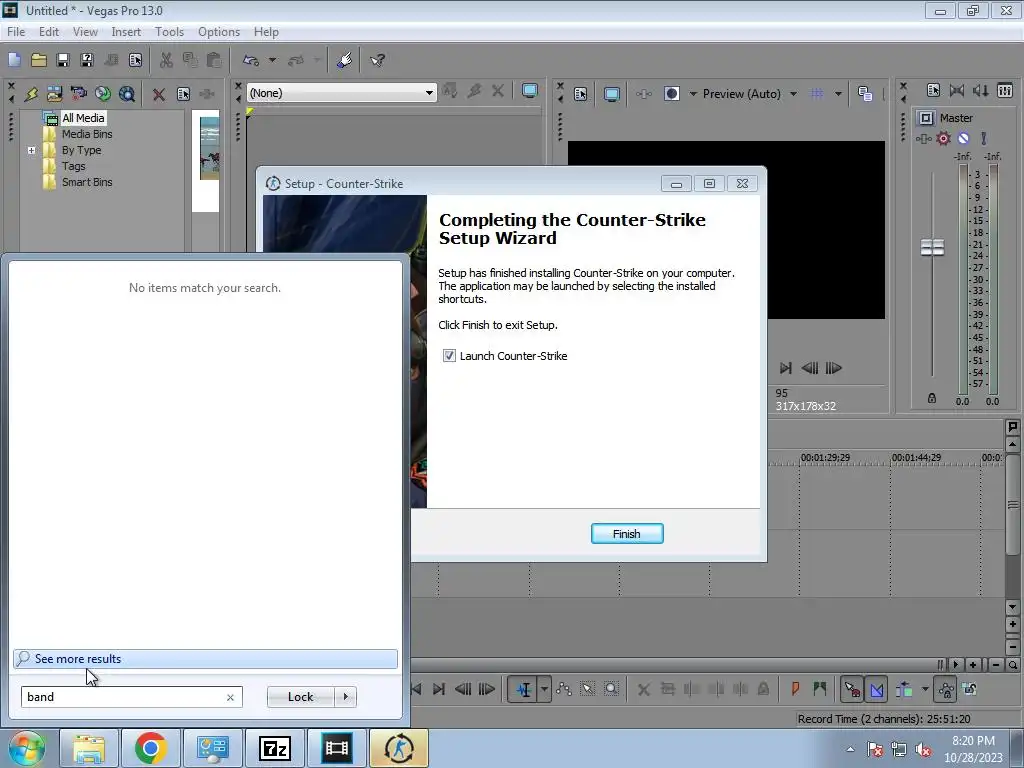Viewport: 1024px width, 768px height.
Task: Click See more results link
Action: (205, 659)
